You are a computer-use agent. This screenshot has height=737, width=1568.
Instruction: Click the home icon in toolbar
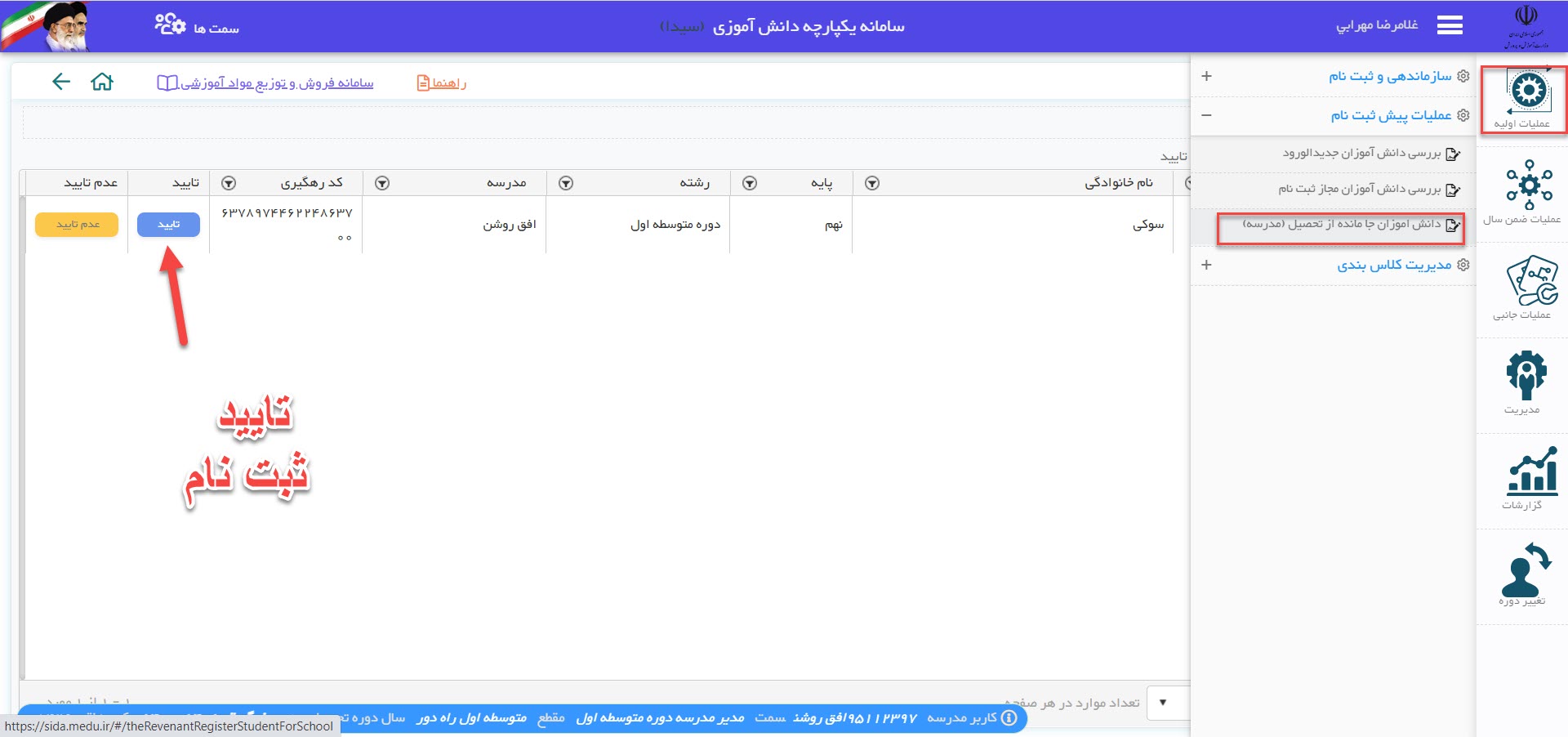tap(102, 82)
